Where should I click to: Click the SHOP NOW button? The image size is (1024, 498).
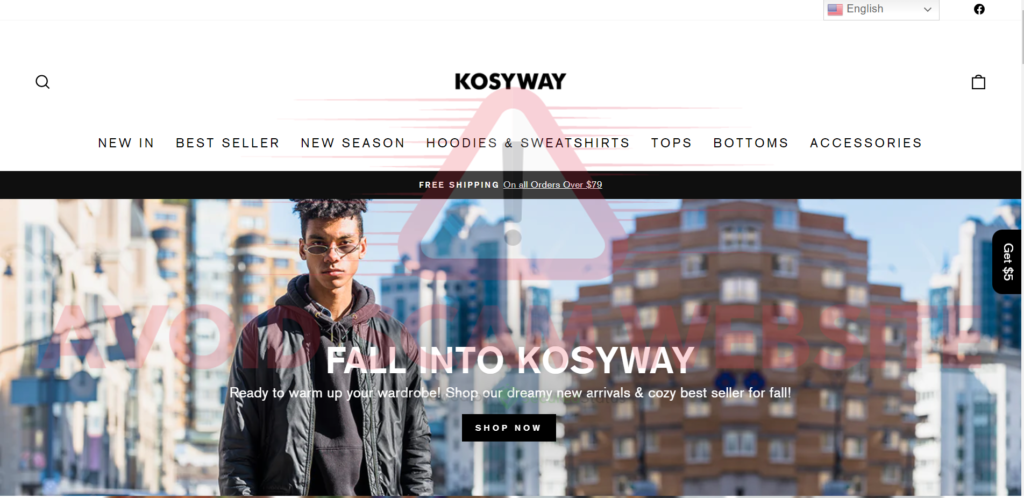pyautogui.click(x=509, y=428)
